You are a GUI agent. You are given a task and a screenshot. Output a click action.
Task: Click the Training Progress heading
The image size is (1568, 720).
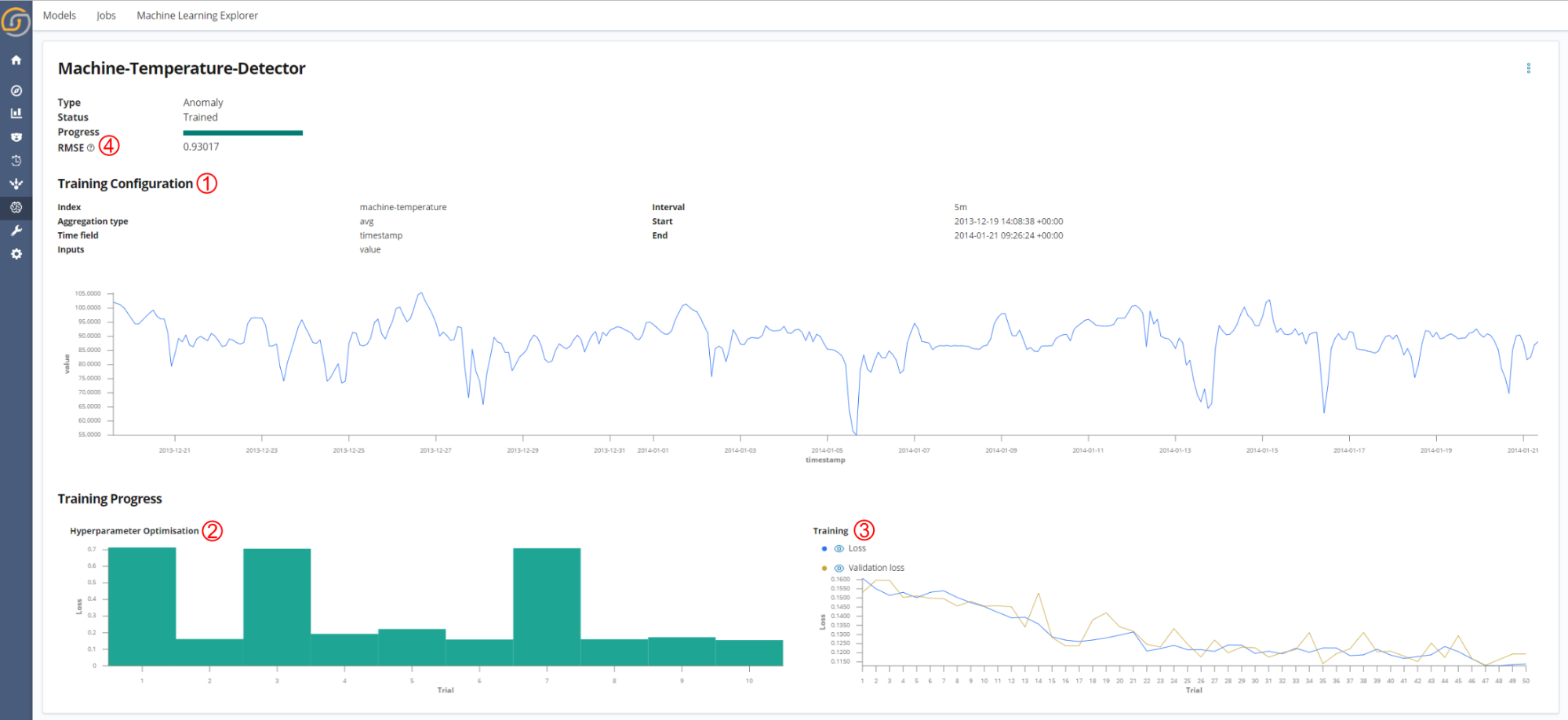(x=110, y=499)
